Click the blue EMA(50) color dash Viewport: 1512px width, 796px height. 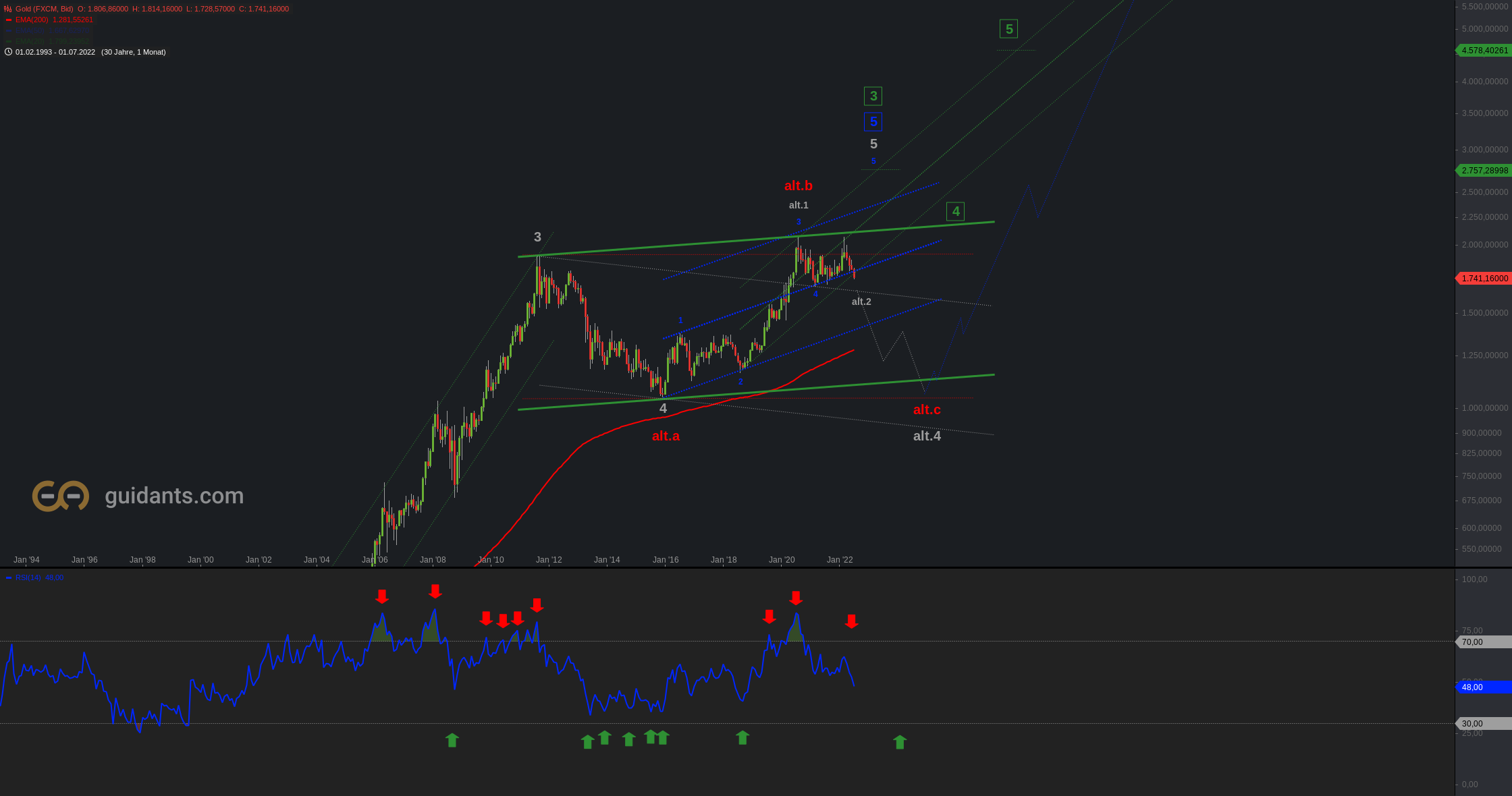coord(9,30)
